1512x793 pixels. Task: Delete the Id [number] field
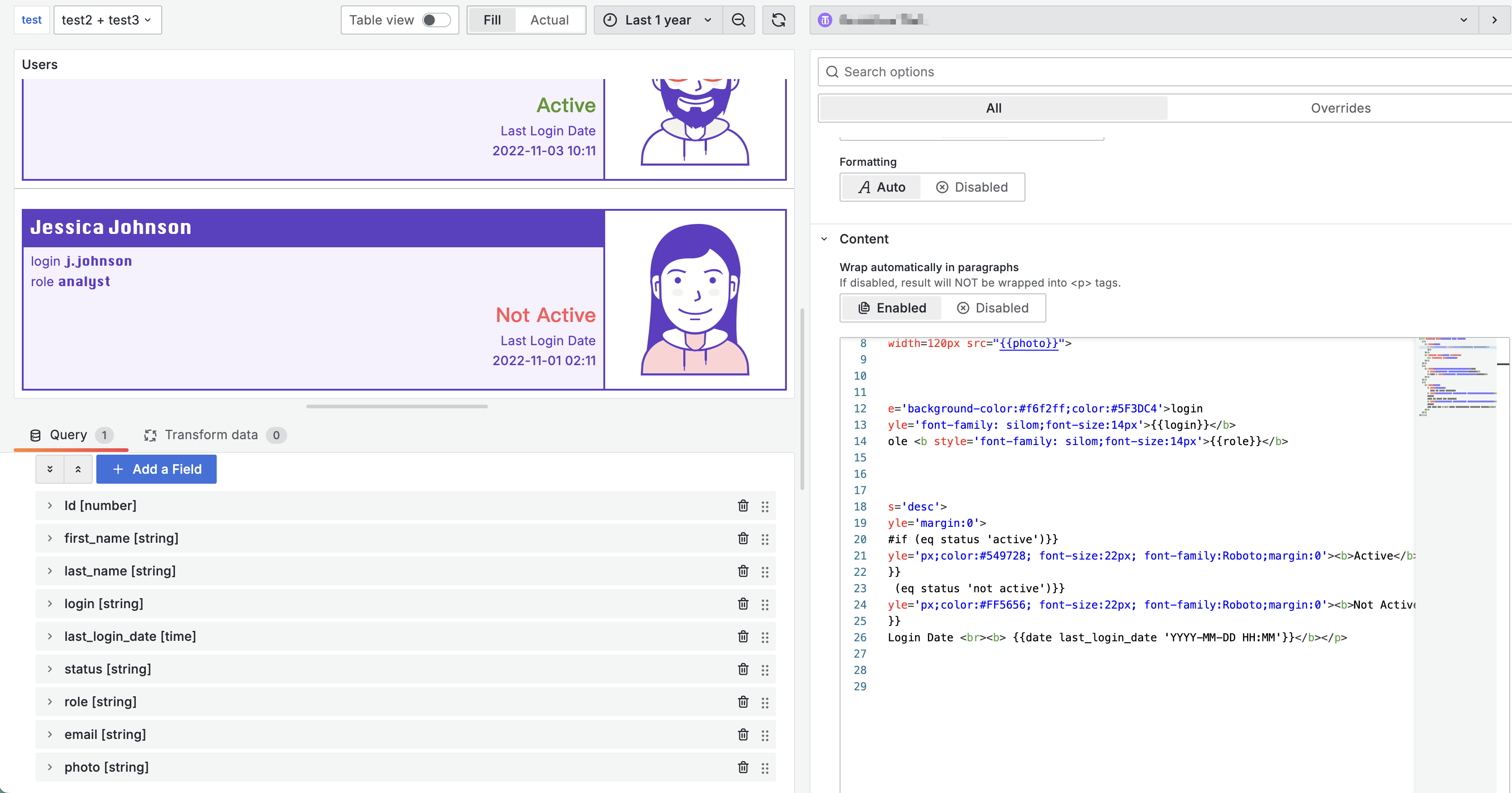[743, 506]
